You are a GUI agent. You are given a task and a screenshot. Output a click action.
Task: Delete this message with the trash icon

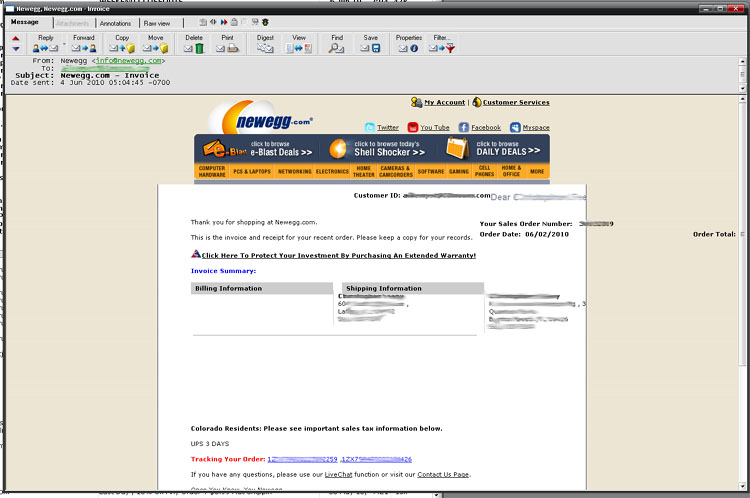194,43
